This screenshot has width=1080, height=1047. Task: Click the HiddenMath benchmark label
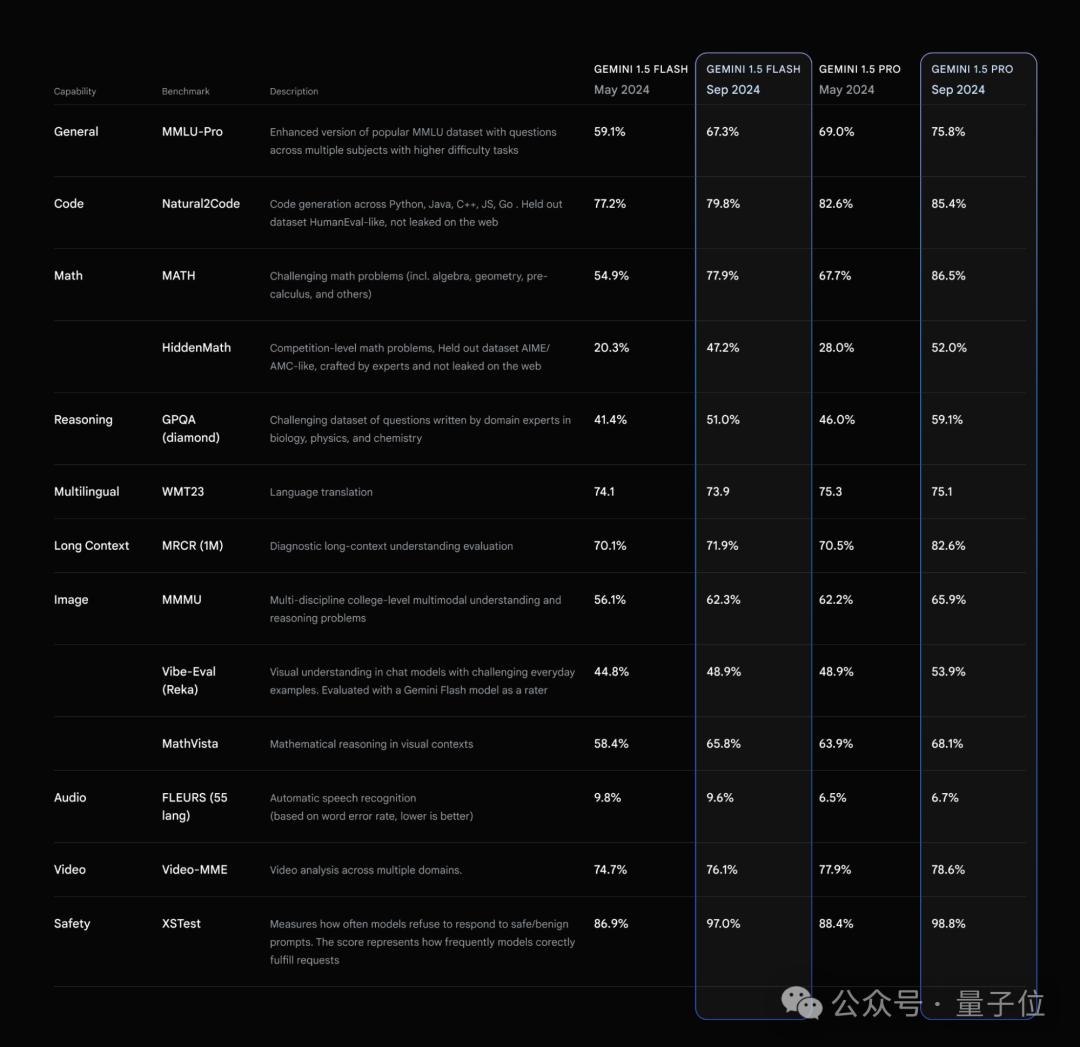196,348
